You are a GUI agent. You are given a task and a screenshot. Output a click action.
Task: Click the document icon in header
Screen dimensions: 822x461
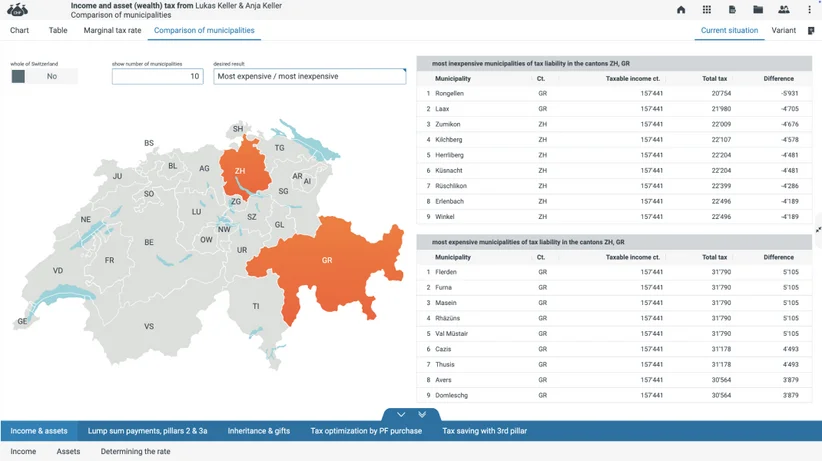coord(732,9)
